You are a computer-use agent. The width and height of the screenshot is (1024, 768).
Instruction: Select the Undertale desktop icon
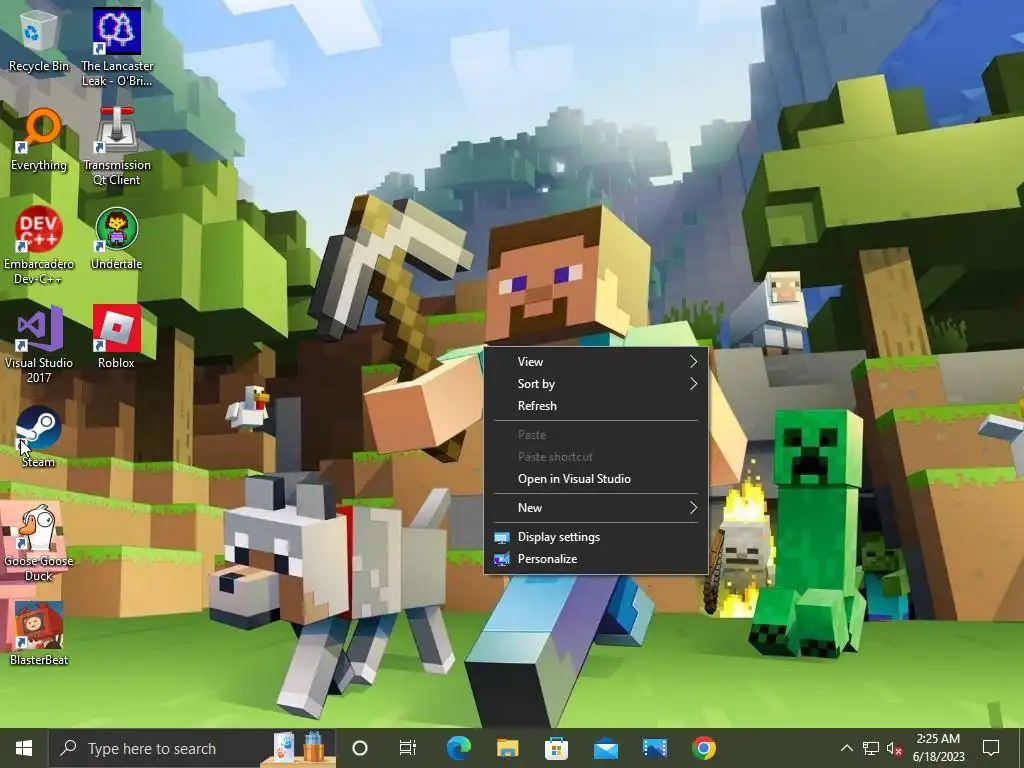click(x=116, y=238)
